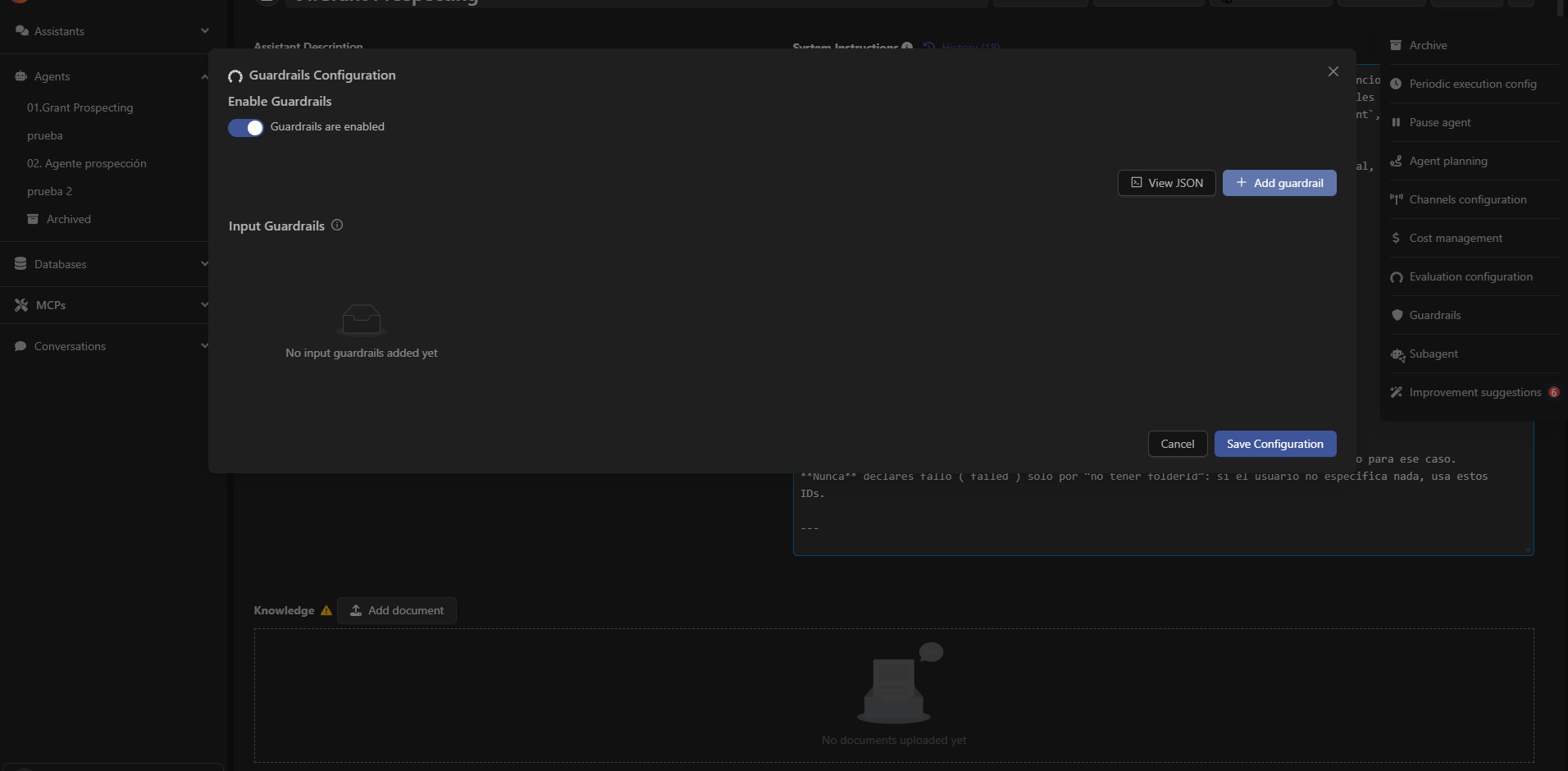Close the Guardrails Configuration dialog with X
Image resolution: width=1568 pixels, height=771 pixels.
pos(1333,71)
